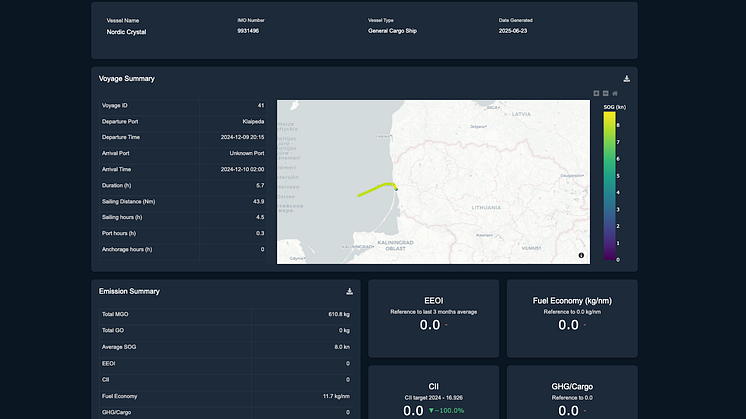Select the Arrival Port row
This screenshot has width=746, height=419.
pyautogui.click(x=183, y=153)
